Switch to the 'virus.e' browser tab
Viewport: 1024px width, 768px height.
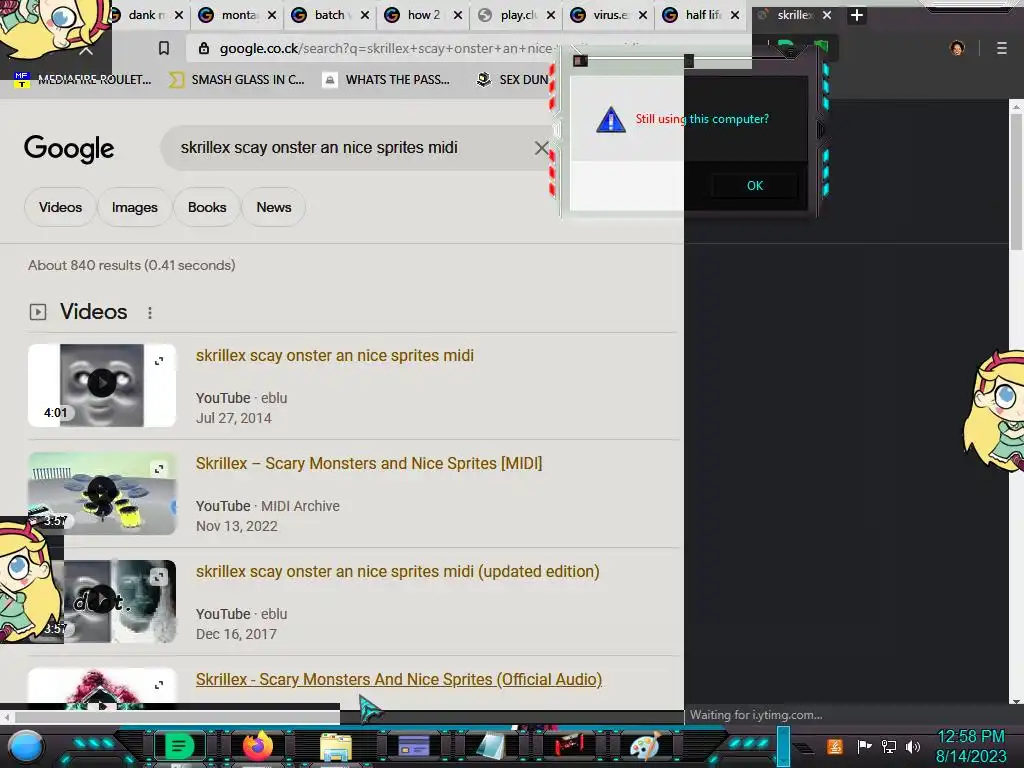coord(607,15)
